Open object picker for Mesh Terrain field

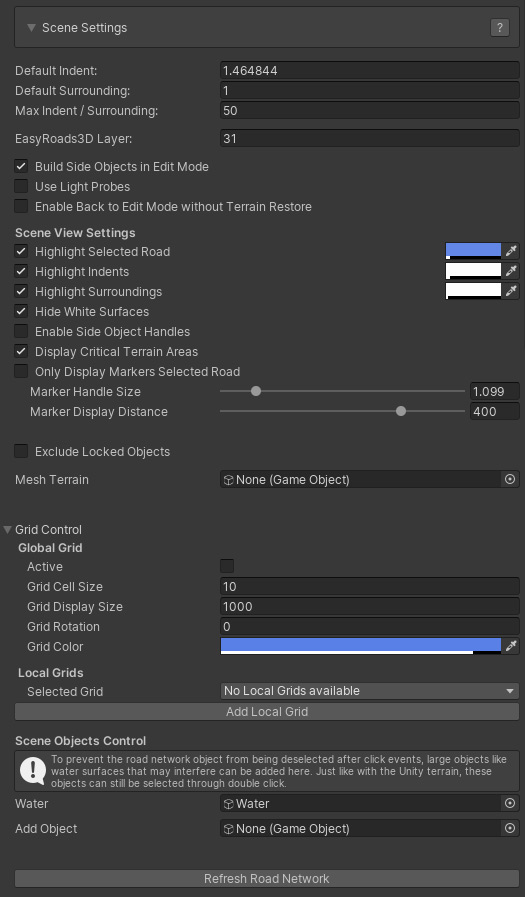[510, 479]
